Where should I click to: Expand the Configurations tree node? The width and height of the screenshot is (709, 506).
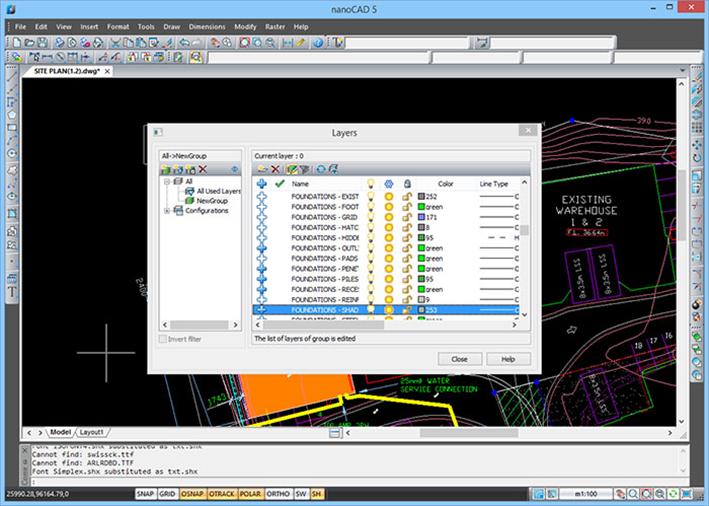pyautogui.click(x=166, y=211)
